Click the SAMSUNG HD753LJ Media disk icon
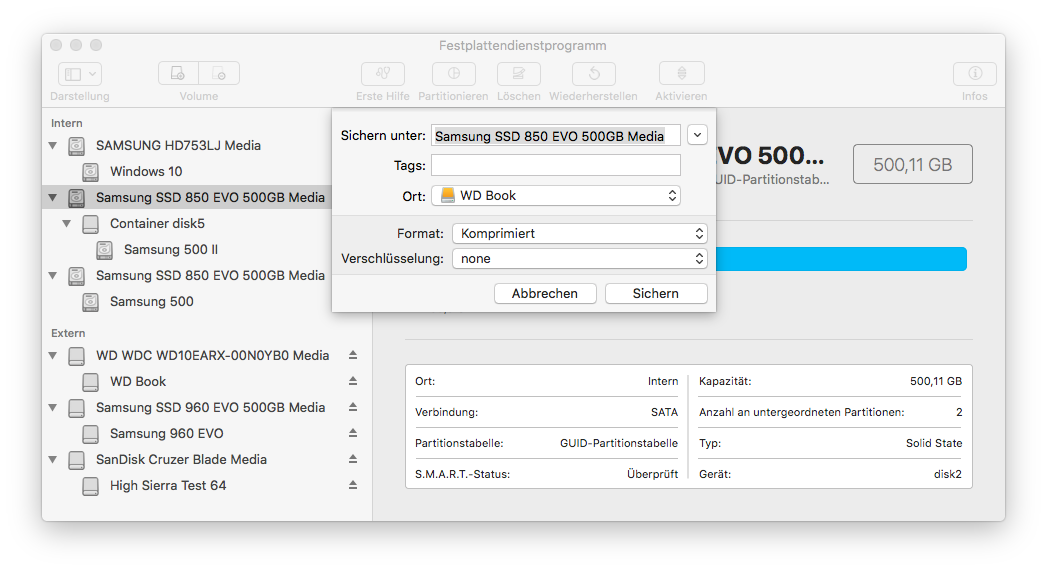Image resolution: width=1047 pixels, height=571 pixels. click(x=77, y=146)
